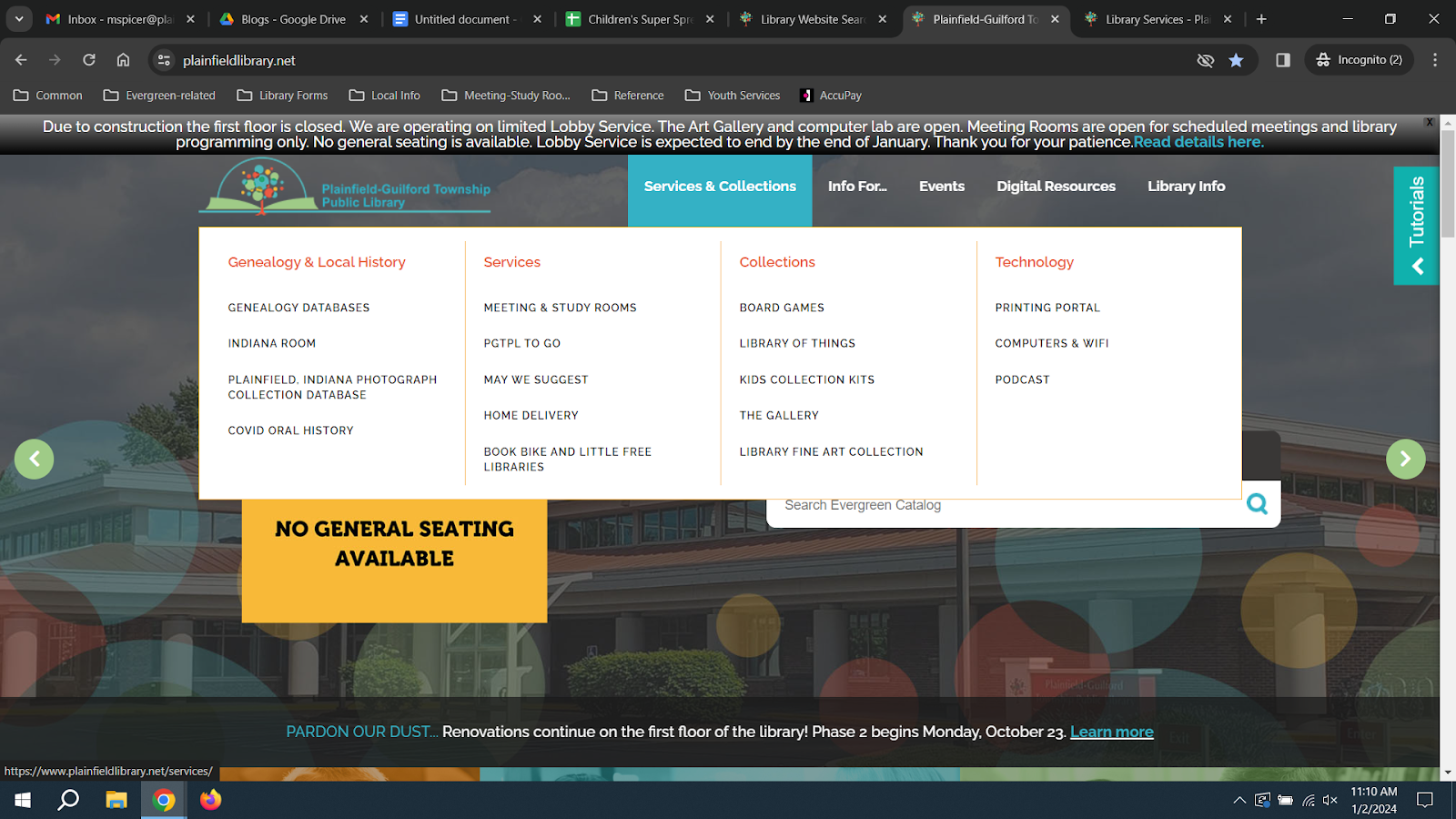Image resolution: width=1456 pixels, height=819 pixels.
Task: Open a new browser tab
Action: [1261, 19]
